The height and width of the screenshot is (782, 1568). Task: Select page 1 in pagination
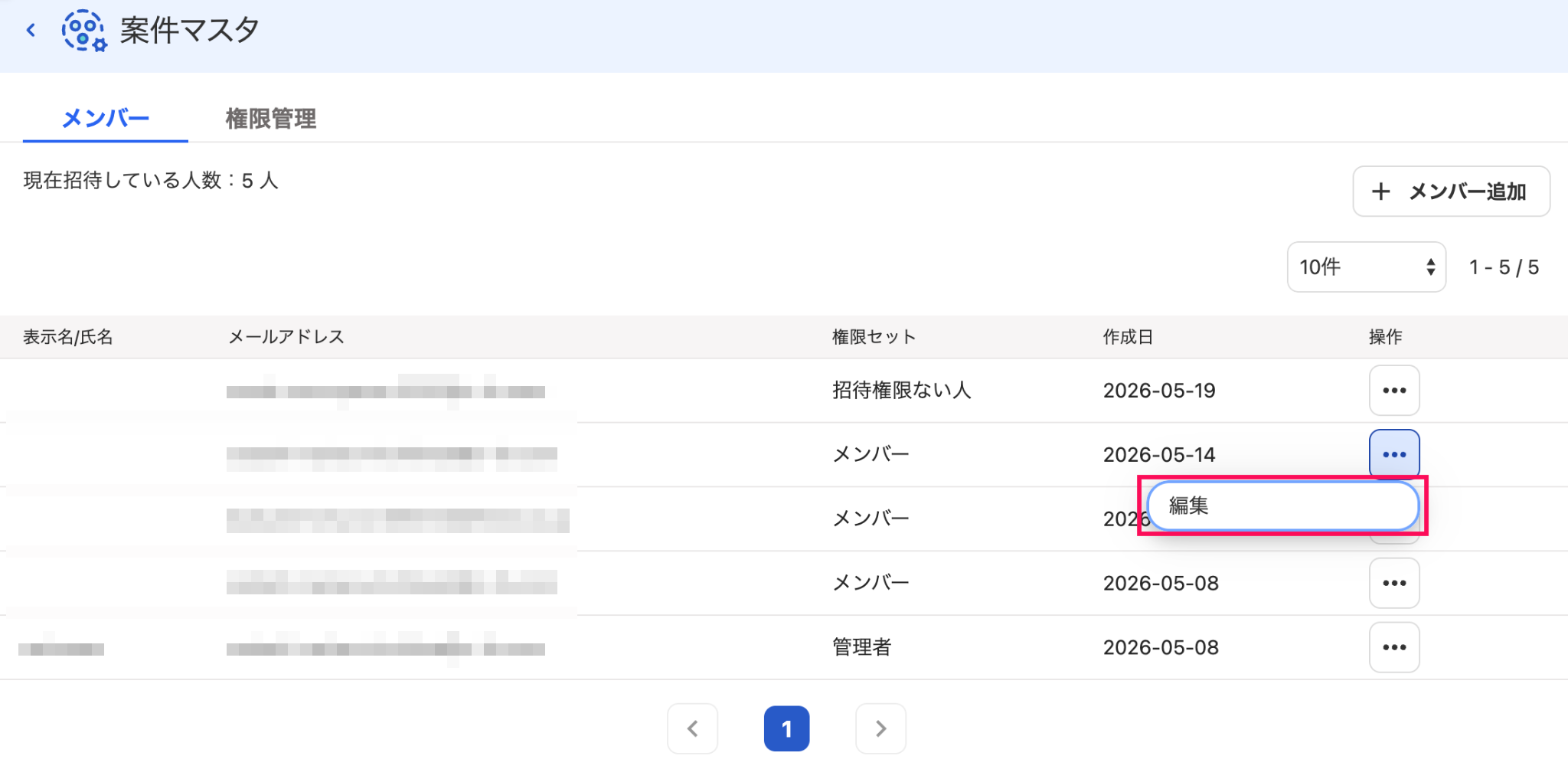coord(786,729)
